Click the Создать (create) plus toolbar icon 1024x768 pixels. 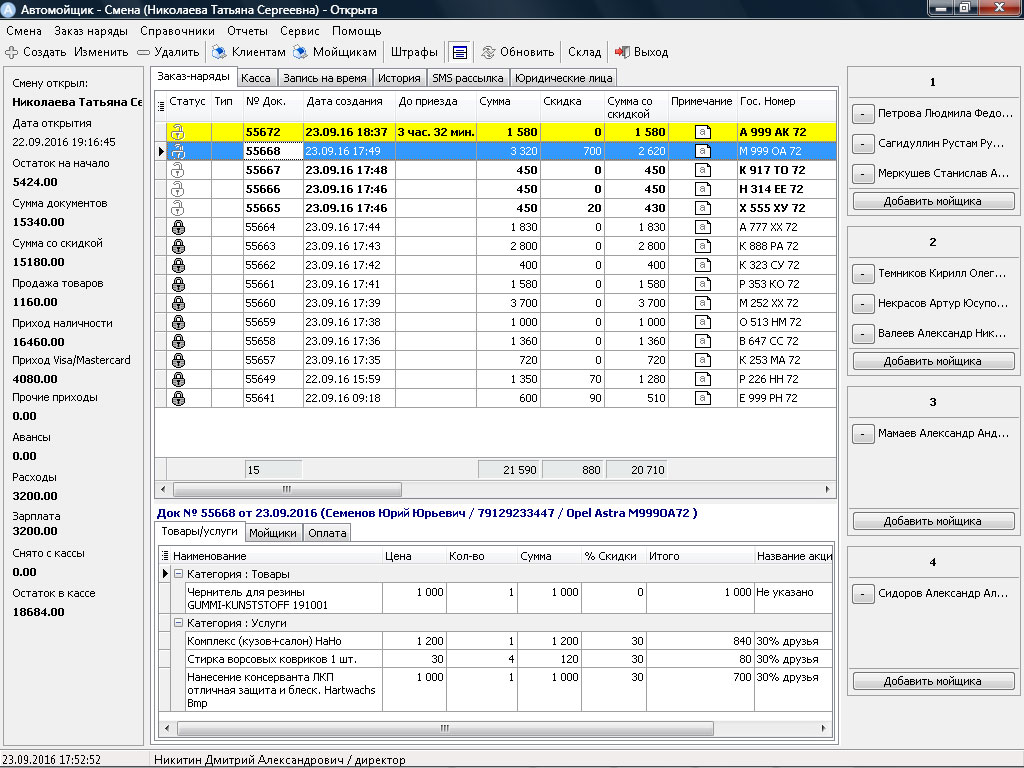click(12, 52)
